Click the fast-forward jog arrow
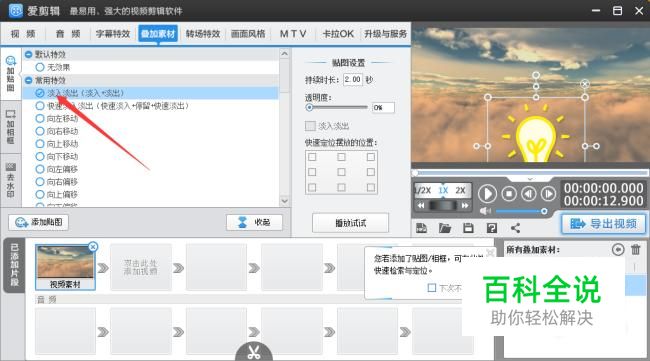The image size is (650, 361). [x=465, y=206]
